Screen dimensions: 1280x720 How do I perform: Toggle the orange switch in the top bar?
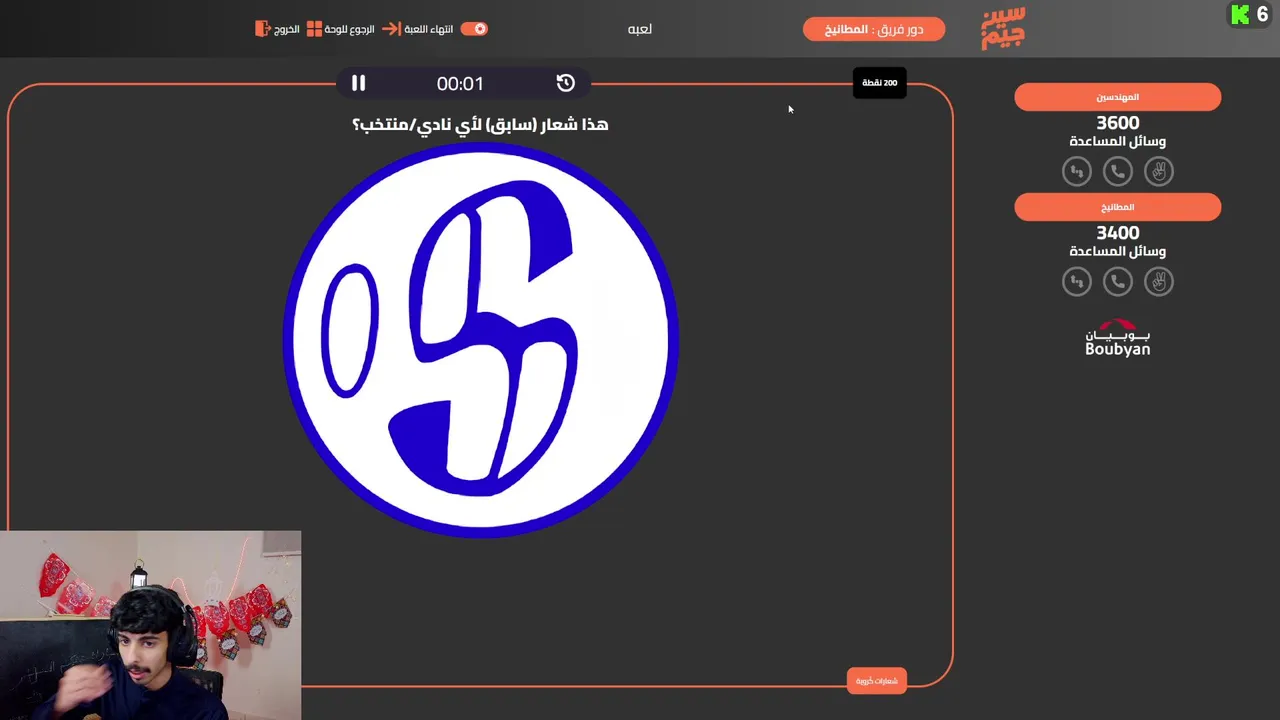[x=474, y=29]
